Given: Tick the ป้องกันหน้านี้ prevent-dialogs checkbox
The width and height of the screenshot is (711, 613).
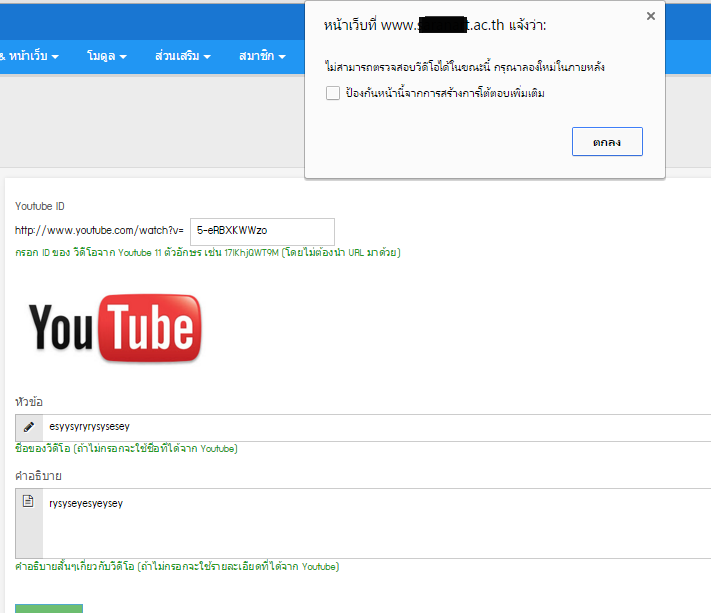Looking at the screenshot, I should click(333, 93).
